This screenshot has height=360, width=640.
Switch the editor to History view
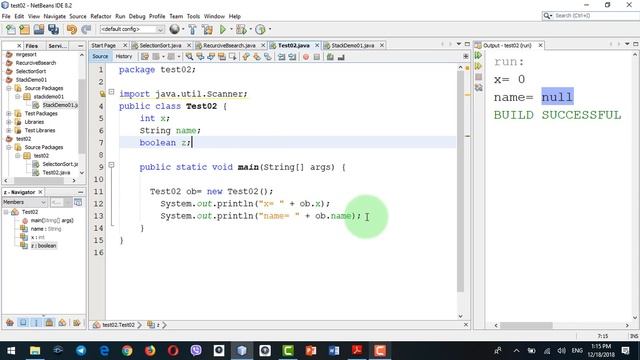124,57
